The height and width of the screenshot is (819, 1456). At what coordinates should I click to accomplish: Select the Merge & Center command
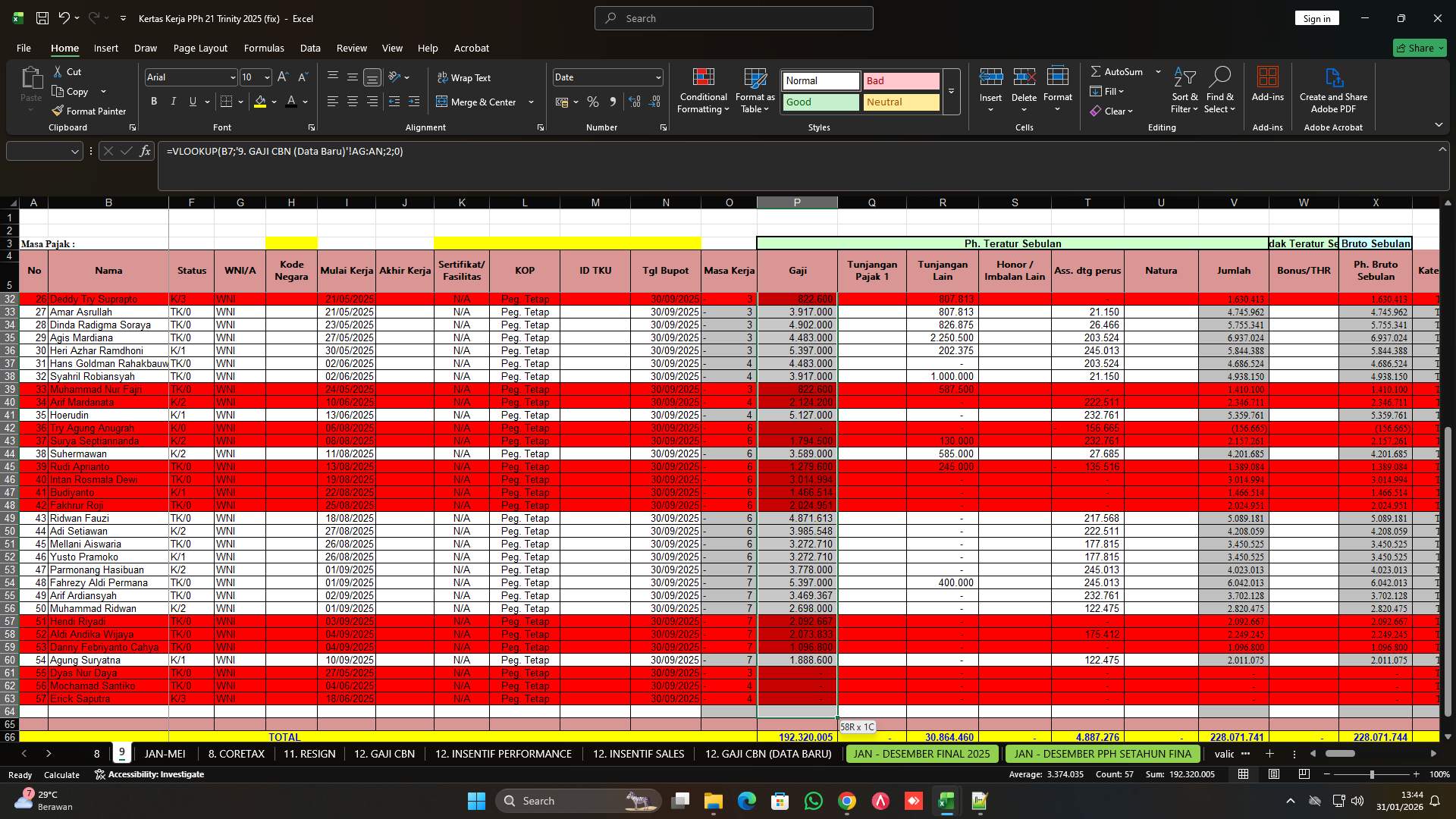point(479,102)
